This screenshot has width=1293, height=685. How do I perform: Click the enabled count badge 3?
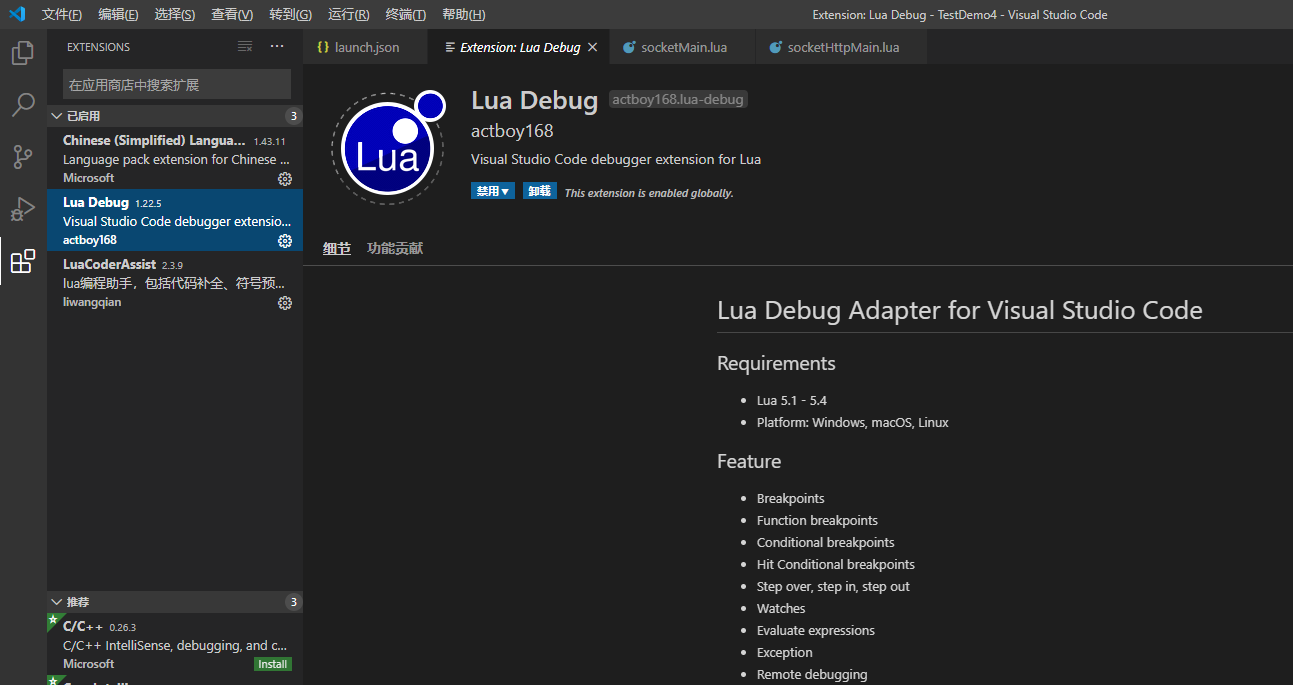click(x=293, y=116)
